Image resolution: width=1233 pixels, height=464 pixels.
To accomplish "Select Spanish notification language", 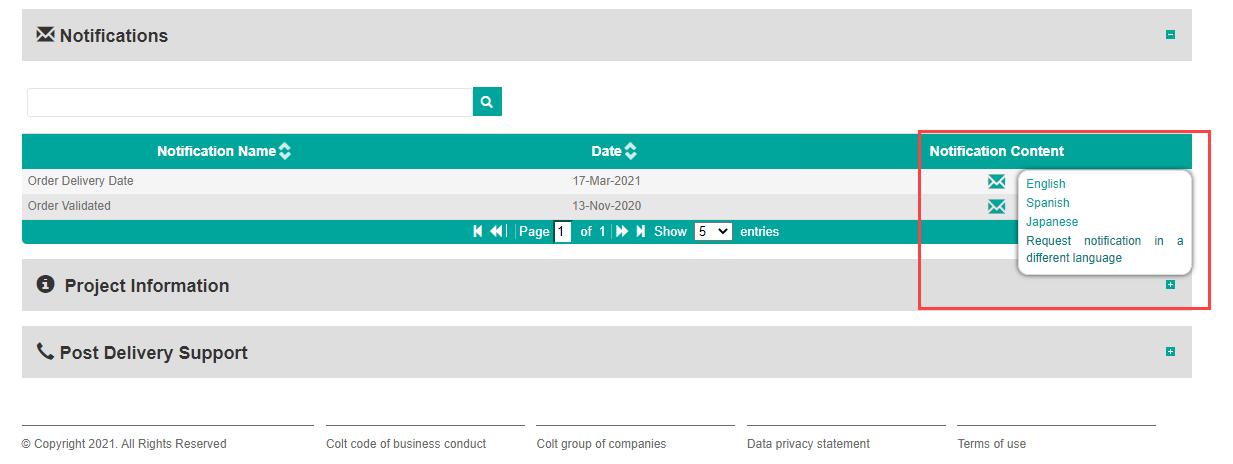I will [1048, 203].
